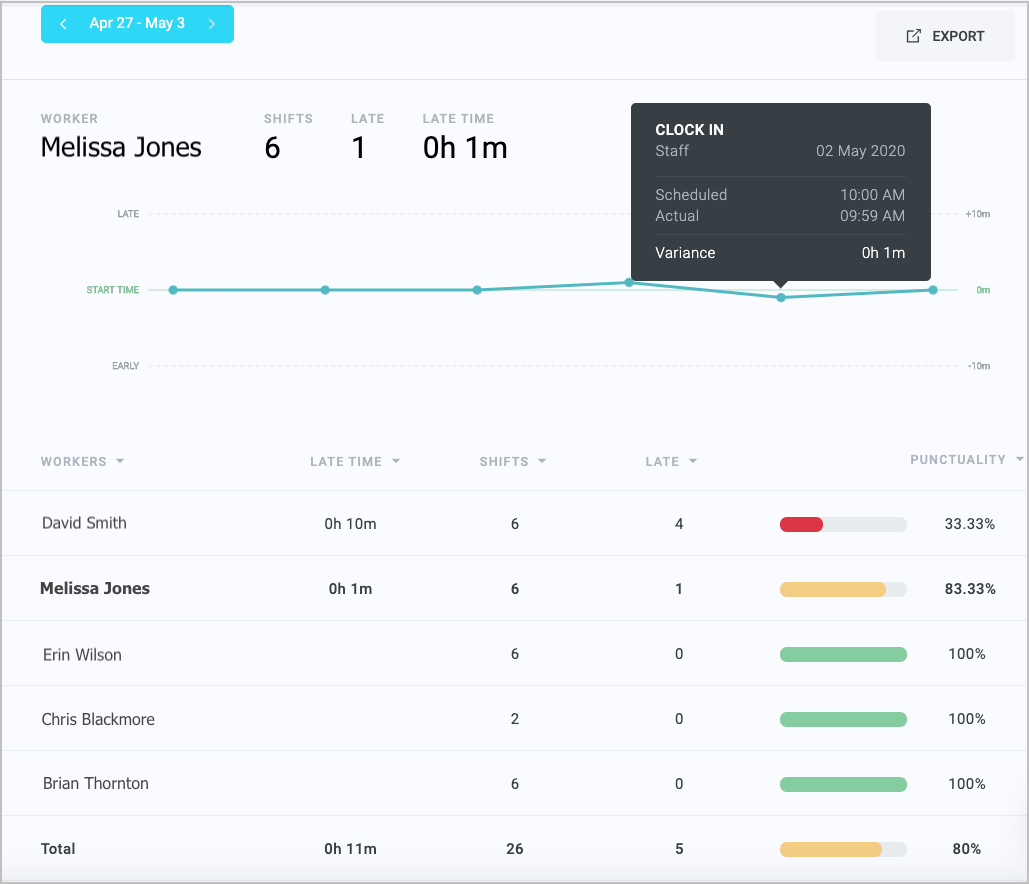Sort by Workers column dropdown arrow
Viewport: 1029px width, 884px height.
click(120, 462)
